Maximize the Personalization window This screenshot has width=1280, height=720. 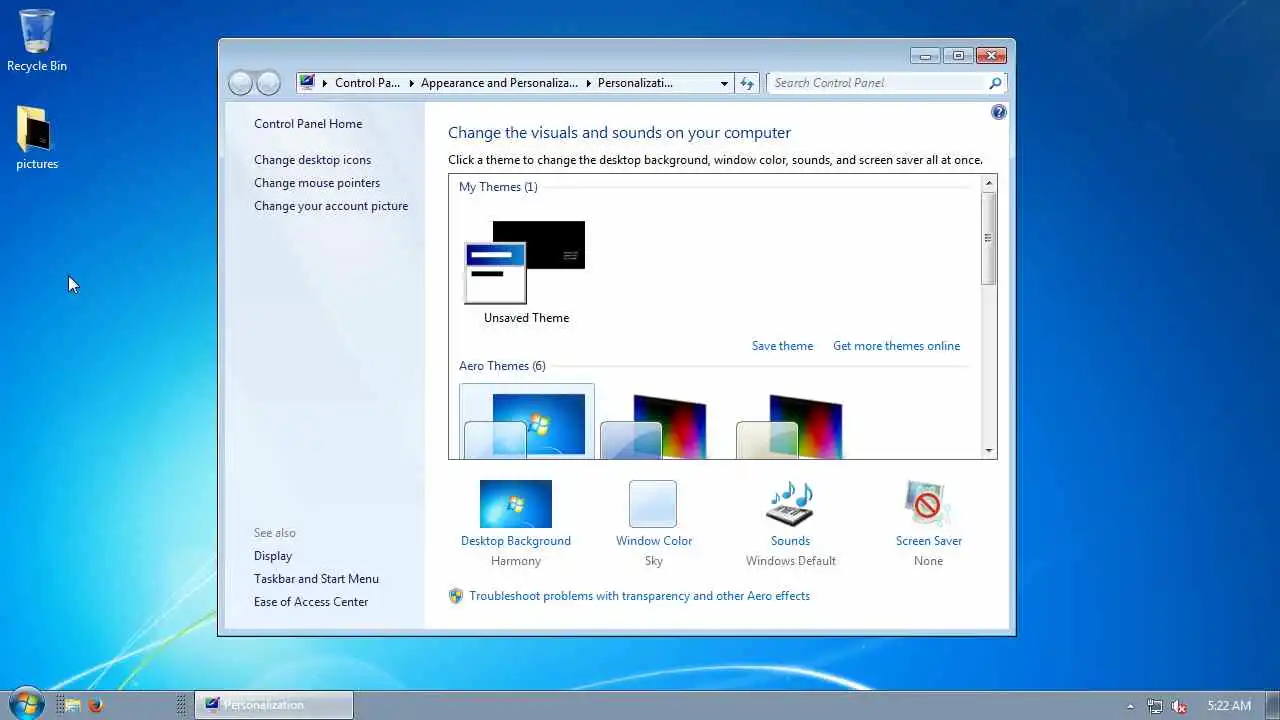pos(958,56)
